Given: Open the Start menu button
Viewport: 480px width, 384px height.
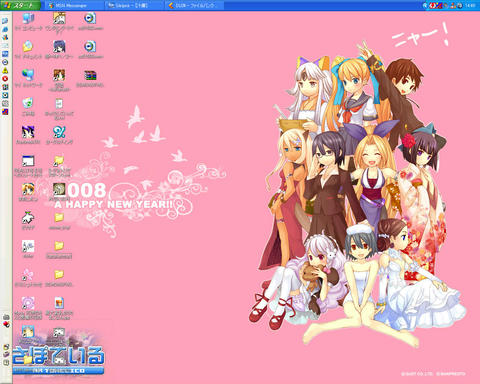Looking at the screenshot, I should coord(20,5).
